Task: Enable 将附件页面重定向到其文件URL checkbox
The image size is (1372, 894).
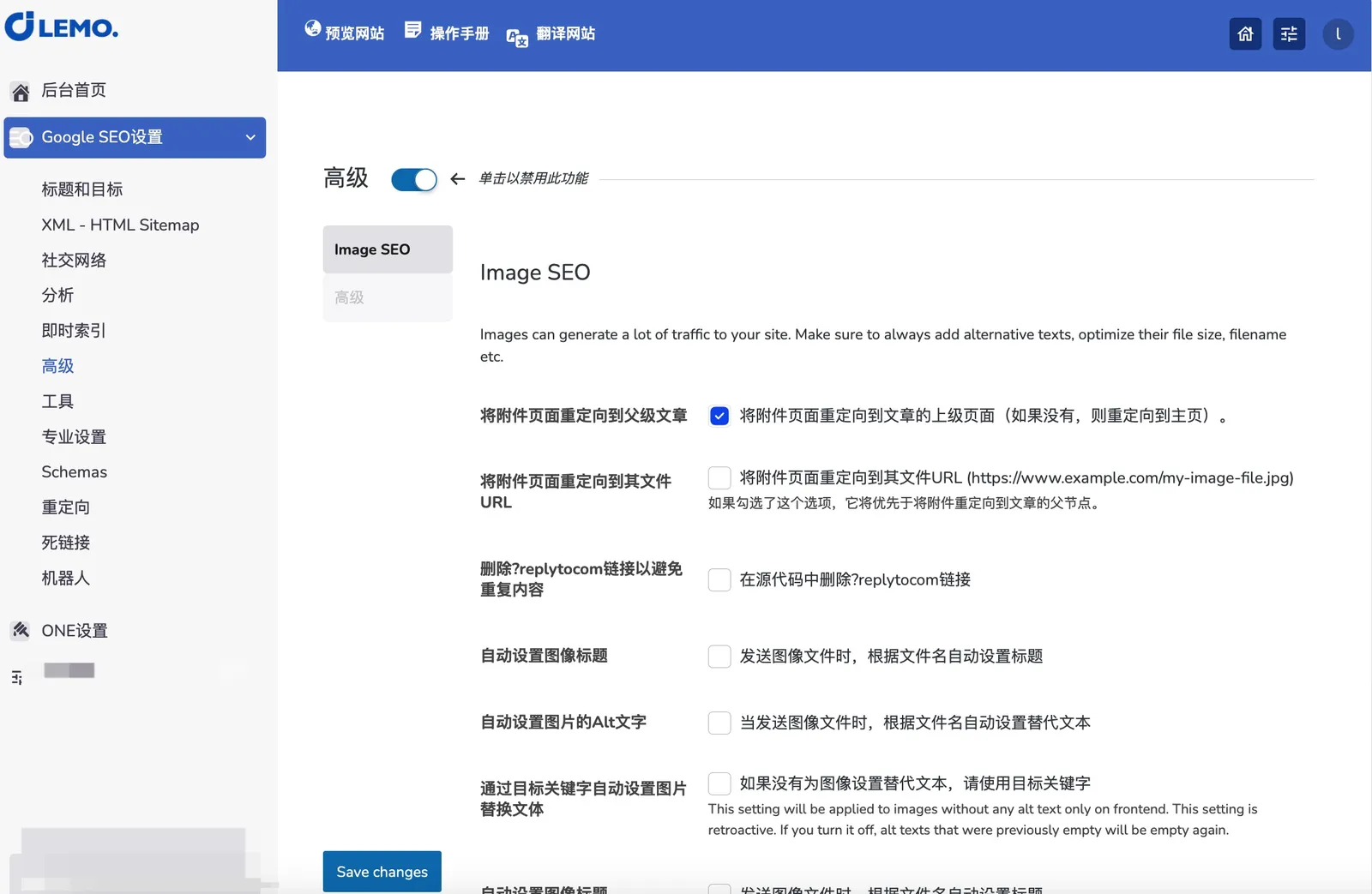Action: [719, 478]
